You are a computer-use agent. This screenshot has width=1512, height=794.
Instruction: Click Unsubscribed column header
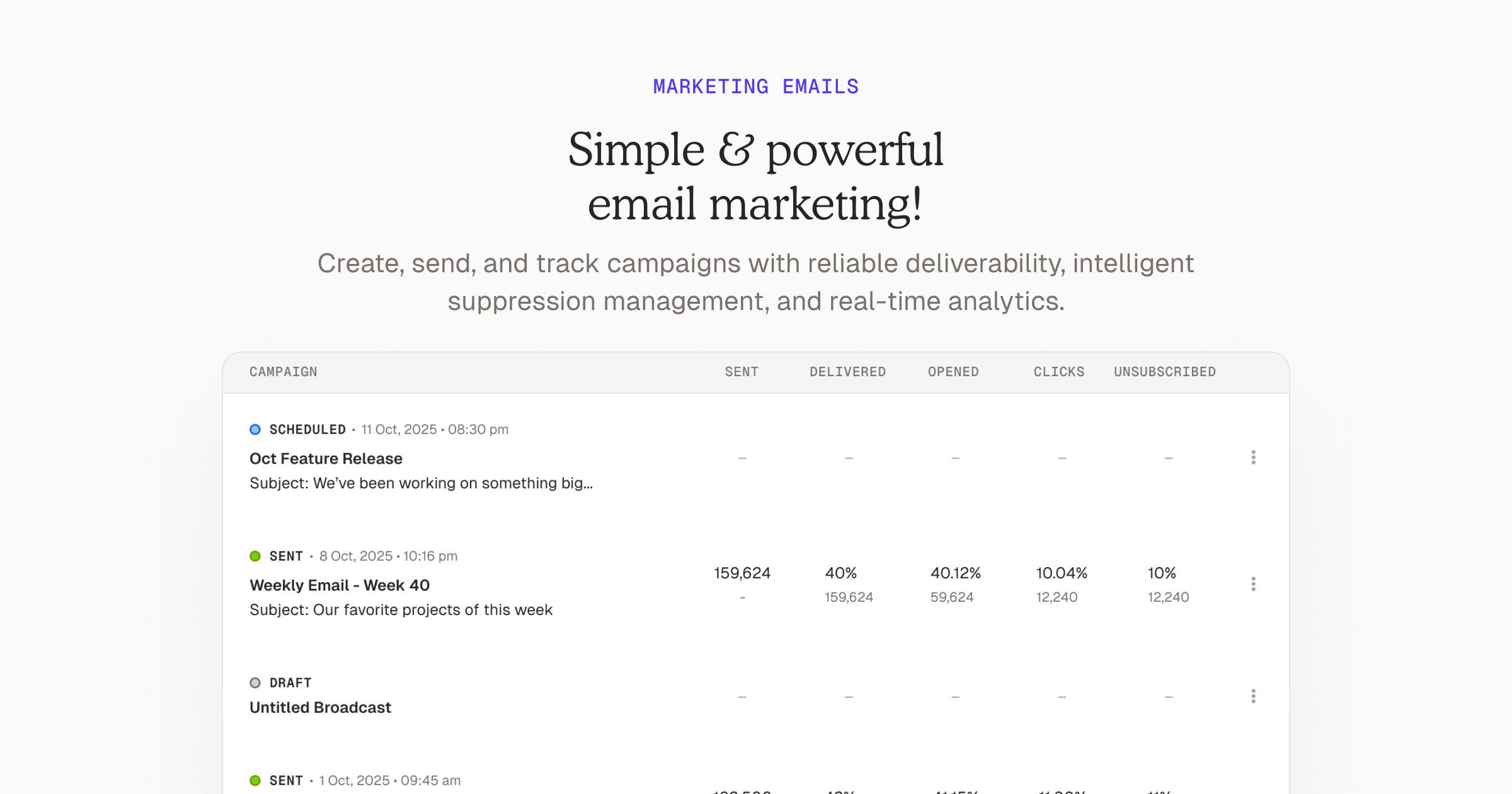coord(1165,372)
